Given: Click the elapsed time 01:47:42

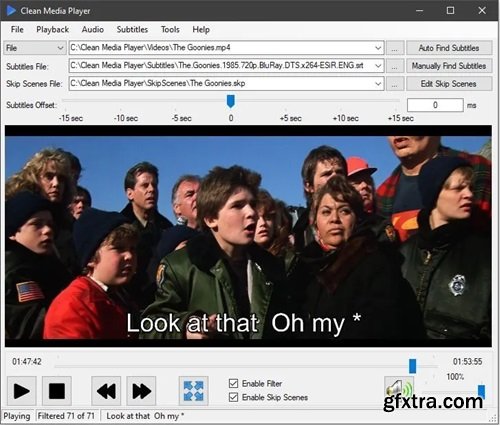Looking at the screenshot, I should click(x=27, y=362).
